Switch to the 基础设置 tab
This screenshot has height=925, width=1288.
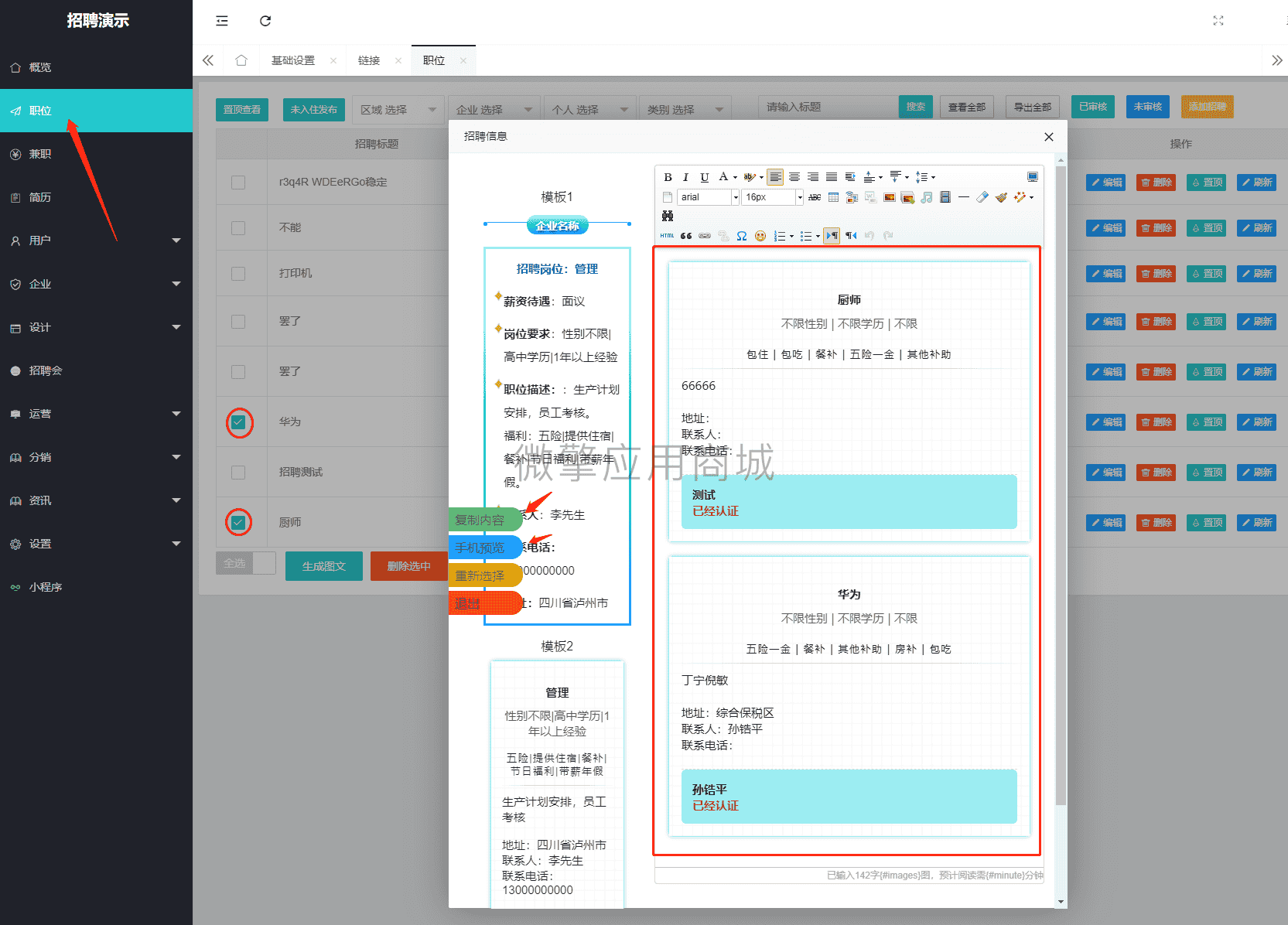[x=292, y=60]
